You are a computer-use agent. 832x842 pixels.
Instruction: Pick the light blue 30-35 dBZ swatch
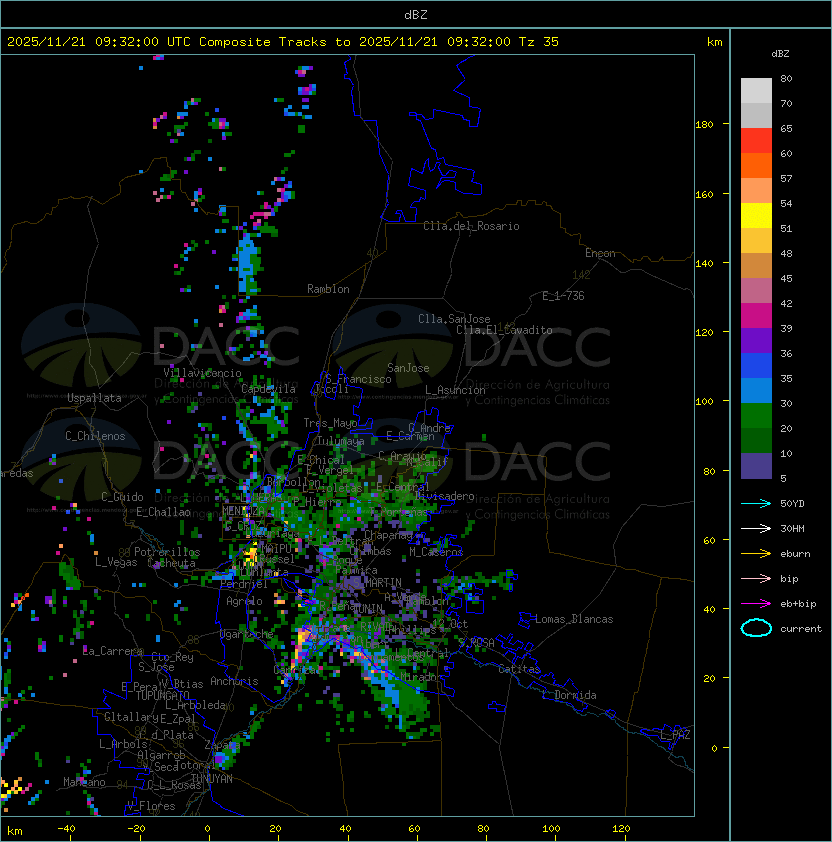(756, 390)
